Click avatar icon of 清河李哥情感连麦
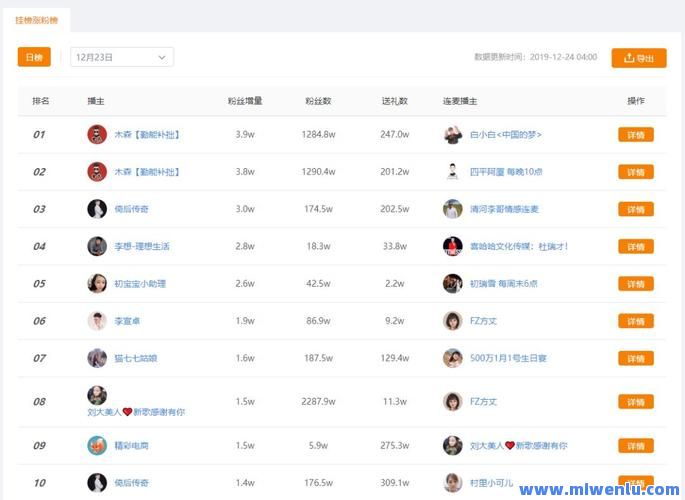 click(453, 209)
